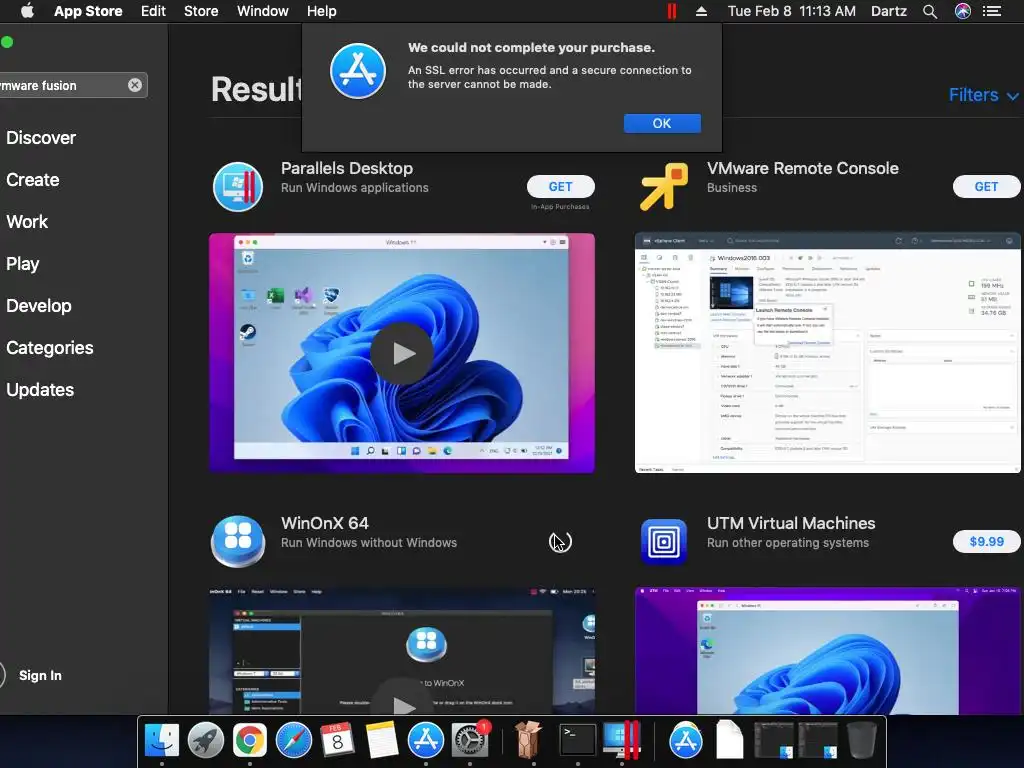Image resolution: width=1024 pixels, height=768 pixels.
Task: Switch to the Play section
Action: [23, 264]
